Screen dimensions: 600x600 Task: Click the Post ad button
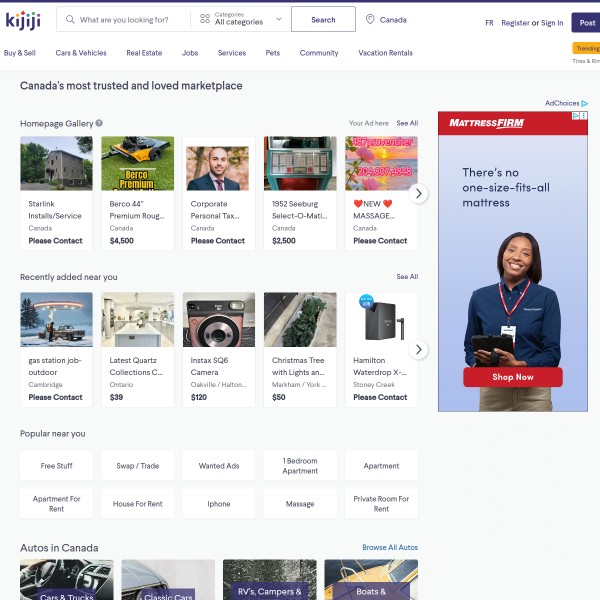[585, 23]
